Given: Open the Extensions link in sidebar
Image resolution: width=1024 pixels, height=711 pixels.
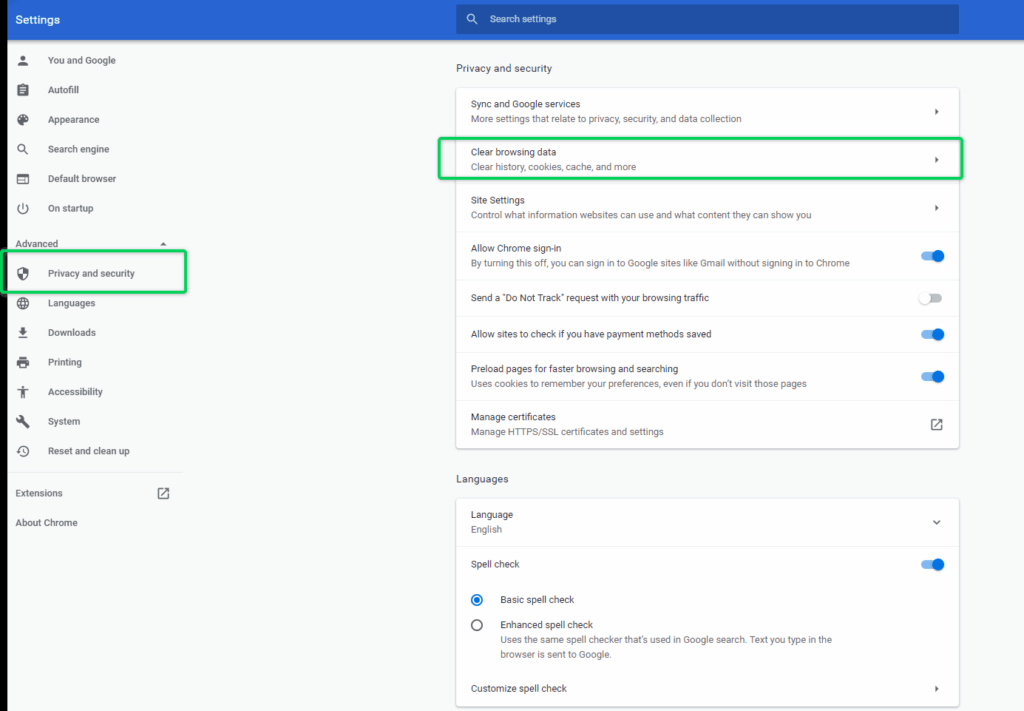Looking at the screenshot, I should pyautogui.click(x=39, y=494).
